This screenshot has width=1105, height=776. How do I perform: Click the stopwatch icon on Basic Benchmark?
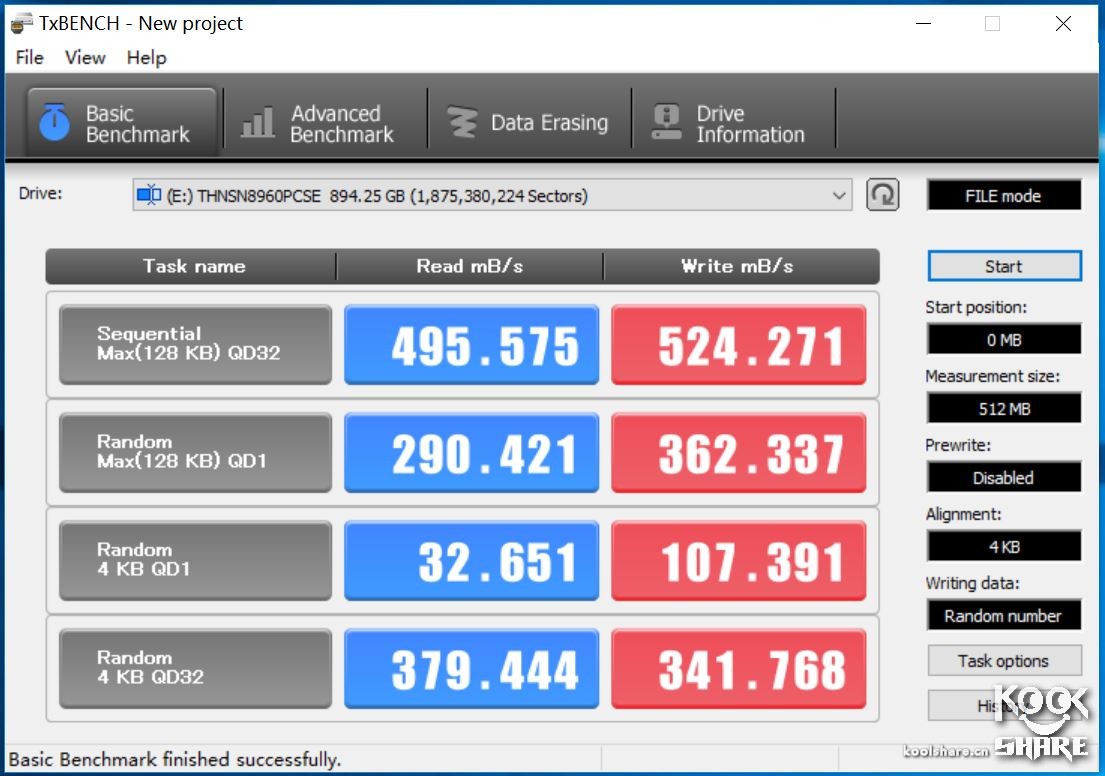[54, 123]
